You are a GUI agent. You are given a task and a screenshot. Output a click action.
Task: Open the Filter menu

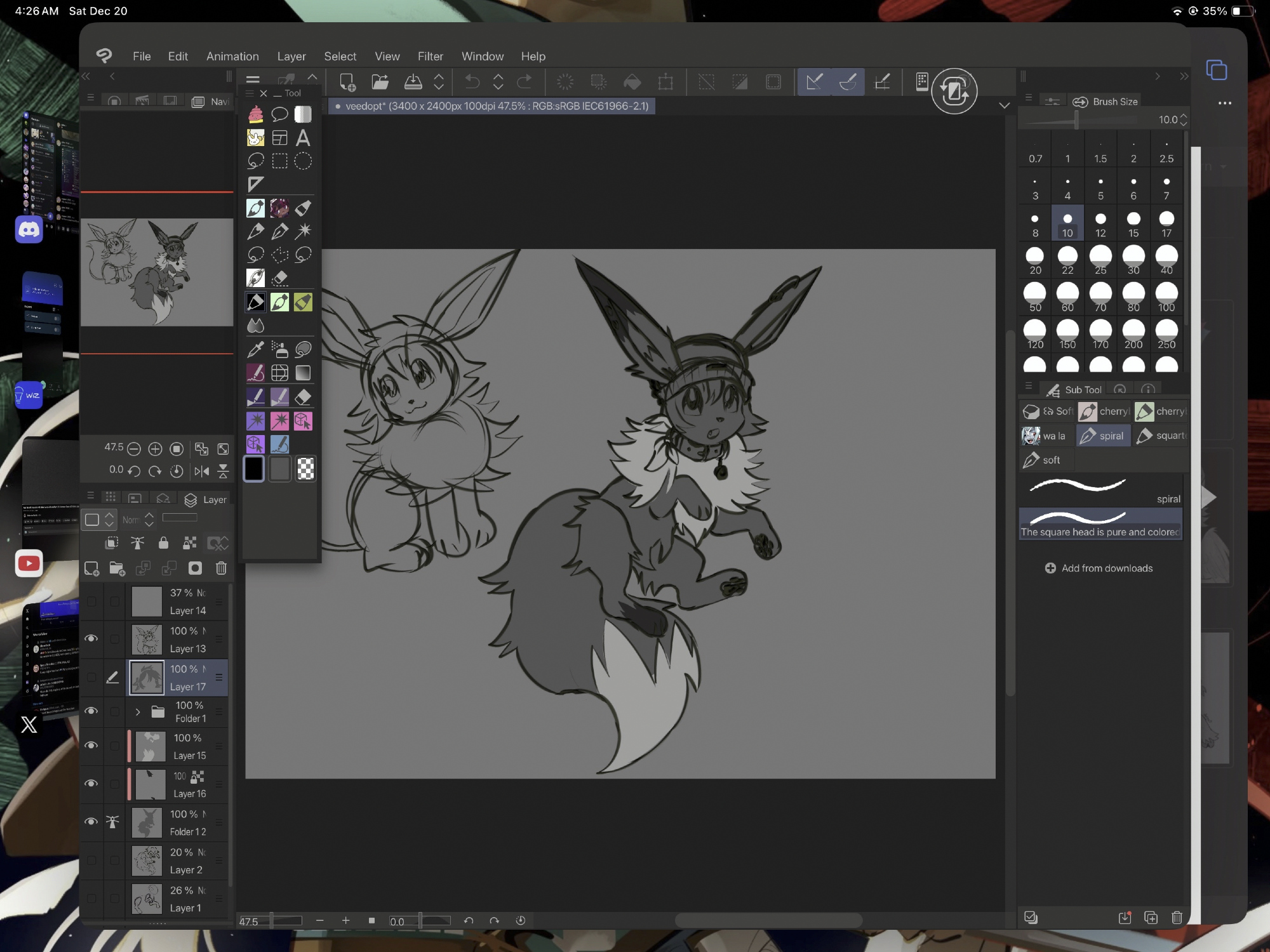tap(430, 57)
